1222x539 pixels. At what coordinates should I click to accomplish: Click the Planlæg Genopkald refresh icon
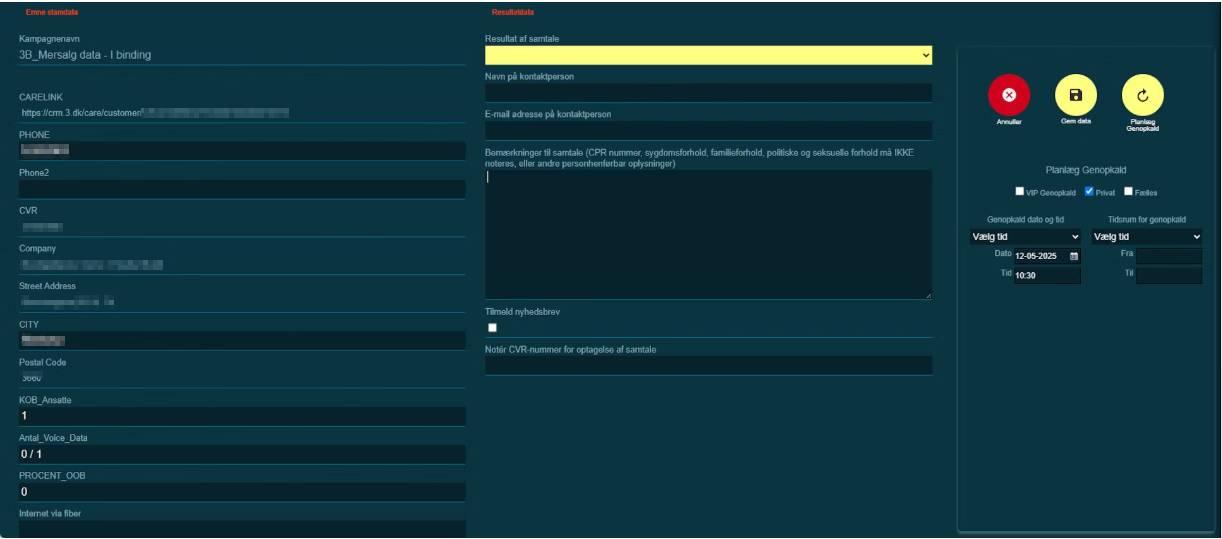(1142, 95)
